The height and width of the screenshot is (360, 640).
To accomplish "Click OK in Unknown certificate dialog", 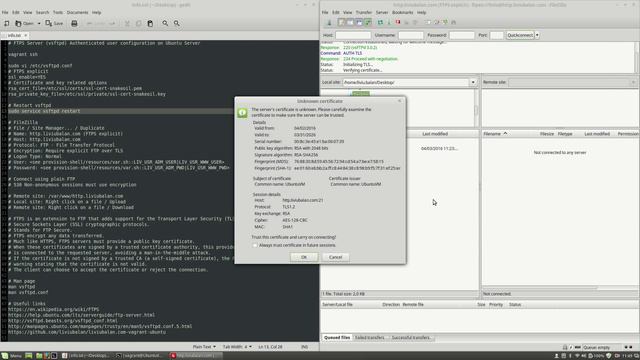I will tap(304, 257).
